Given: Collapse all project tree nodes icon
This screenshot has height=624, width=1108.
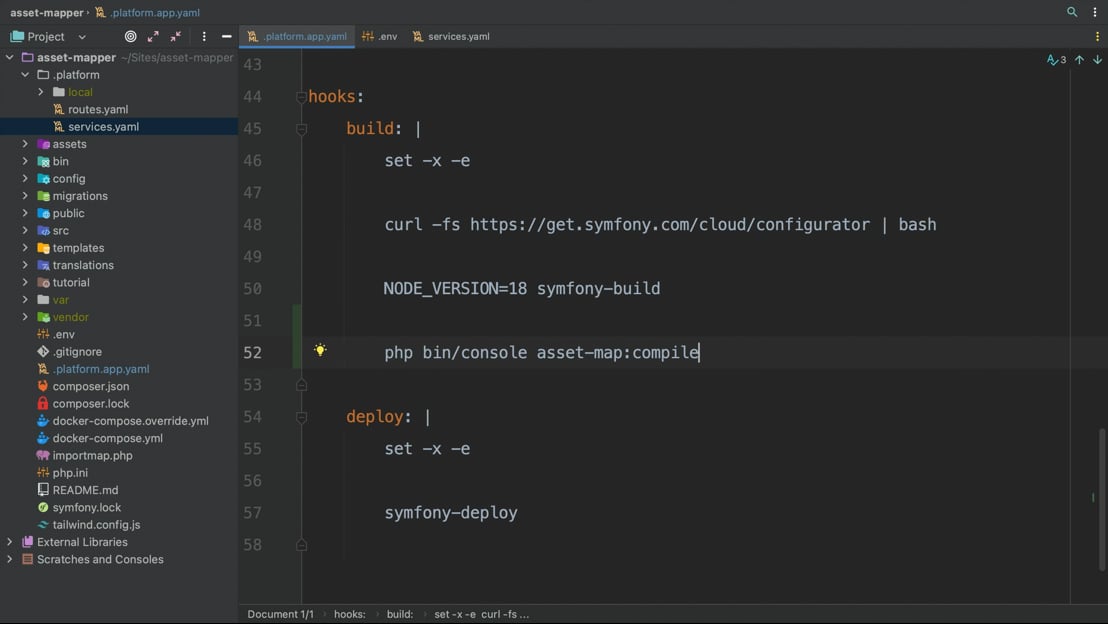Looking at the screenshot, I should (176, 36).
